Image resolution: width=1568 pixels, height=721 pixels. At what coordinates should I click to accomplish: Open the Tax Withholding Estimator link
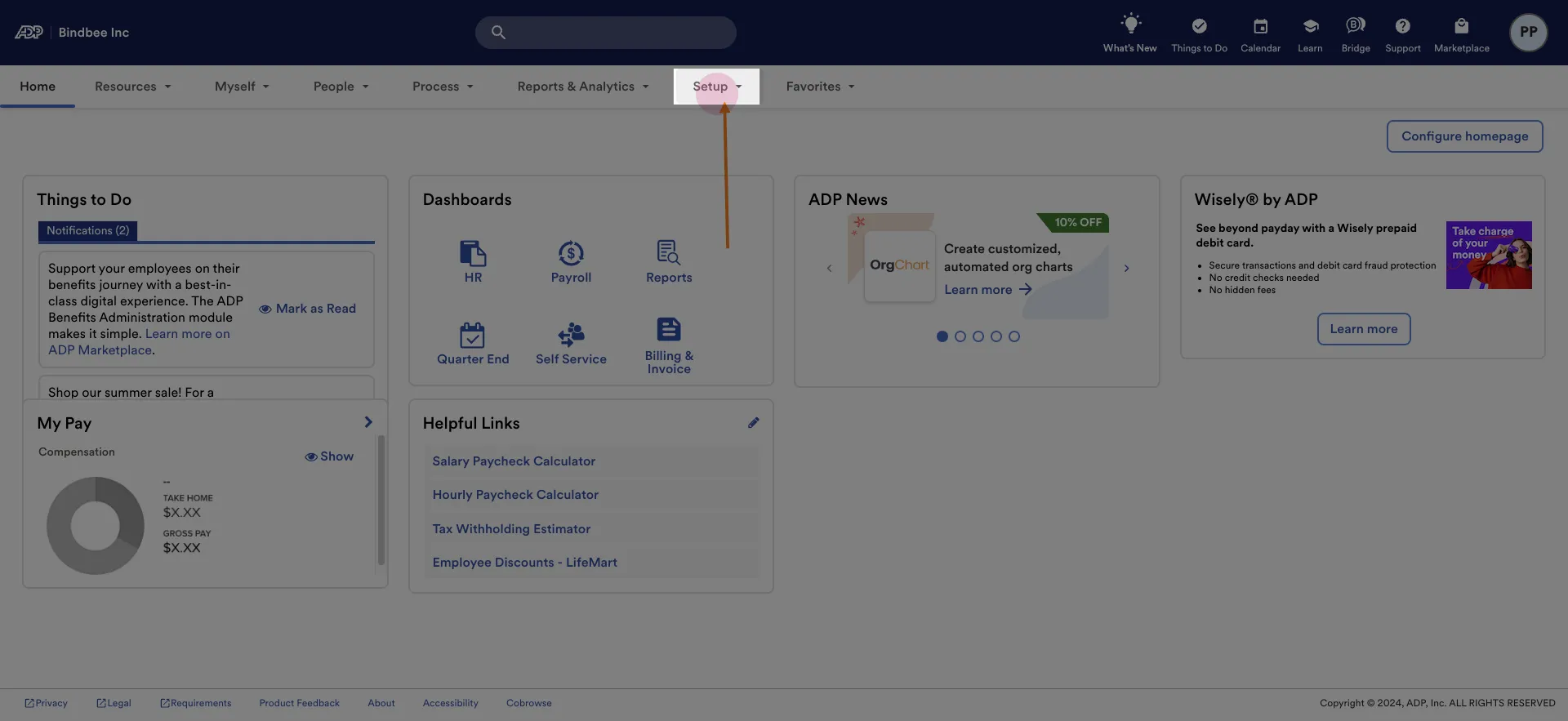(511, 529)
